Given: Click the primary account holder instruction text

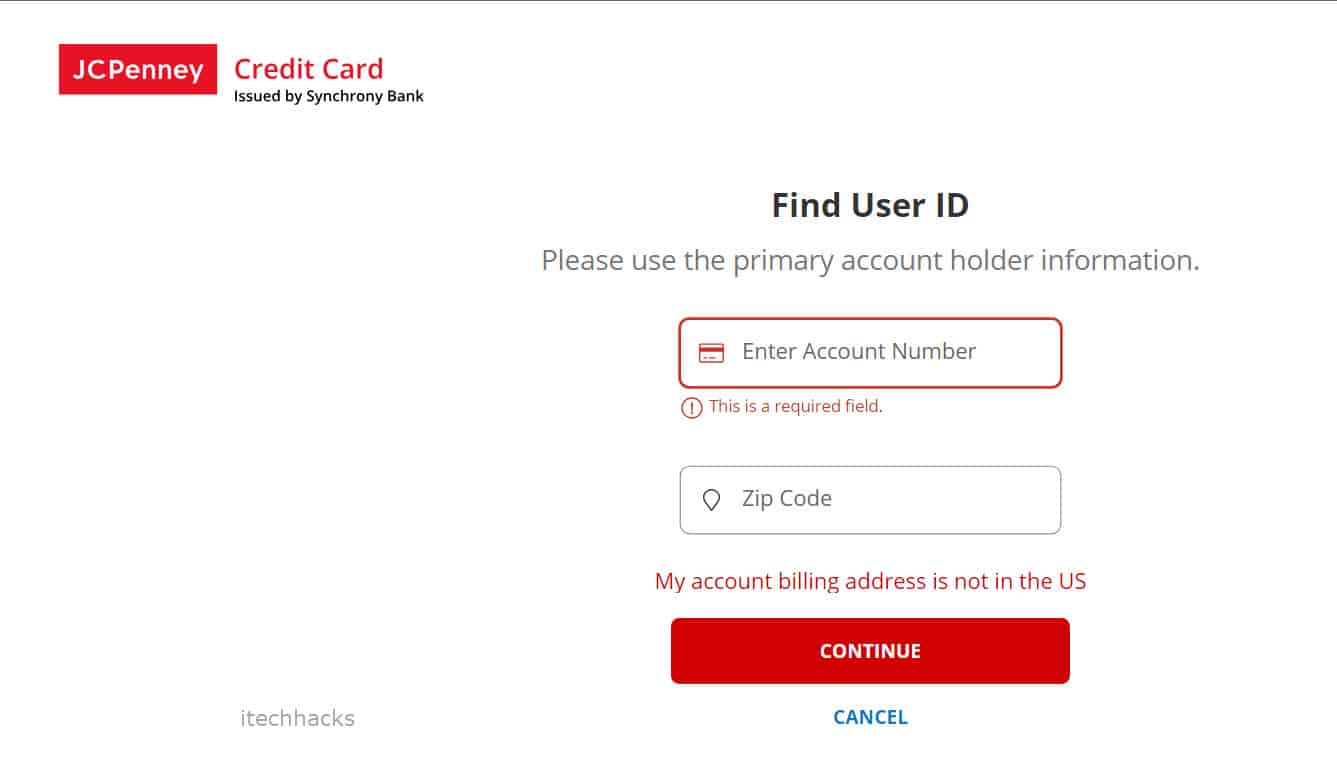Looking at the screenshot, I should tap(870, 261).
